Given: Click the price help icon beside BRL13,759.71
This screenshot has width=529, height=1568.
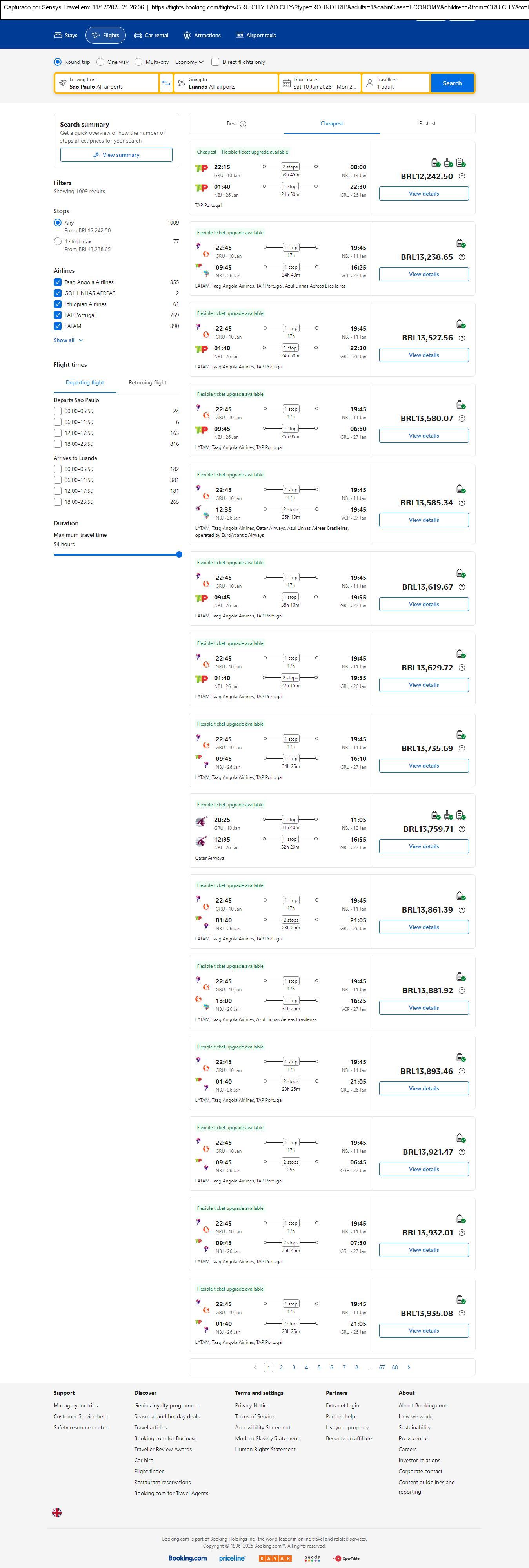Looking at the screenshot, I should coord(461,829).
